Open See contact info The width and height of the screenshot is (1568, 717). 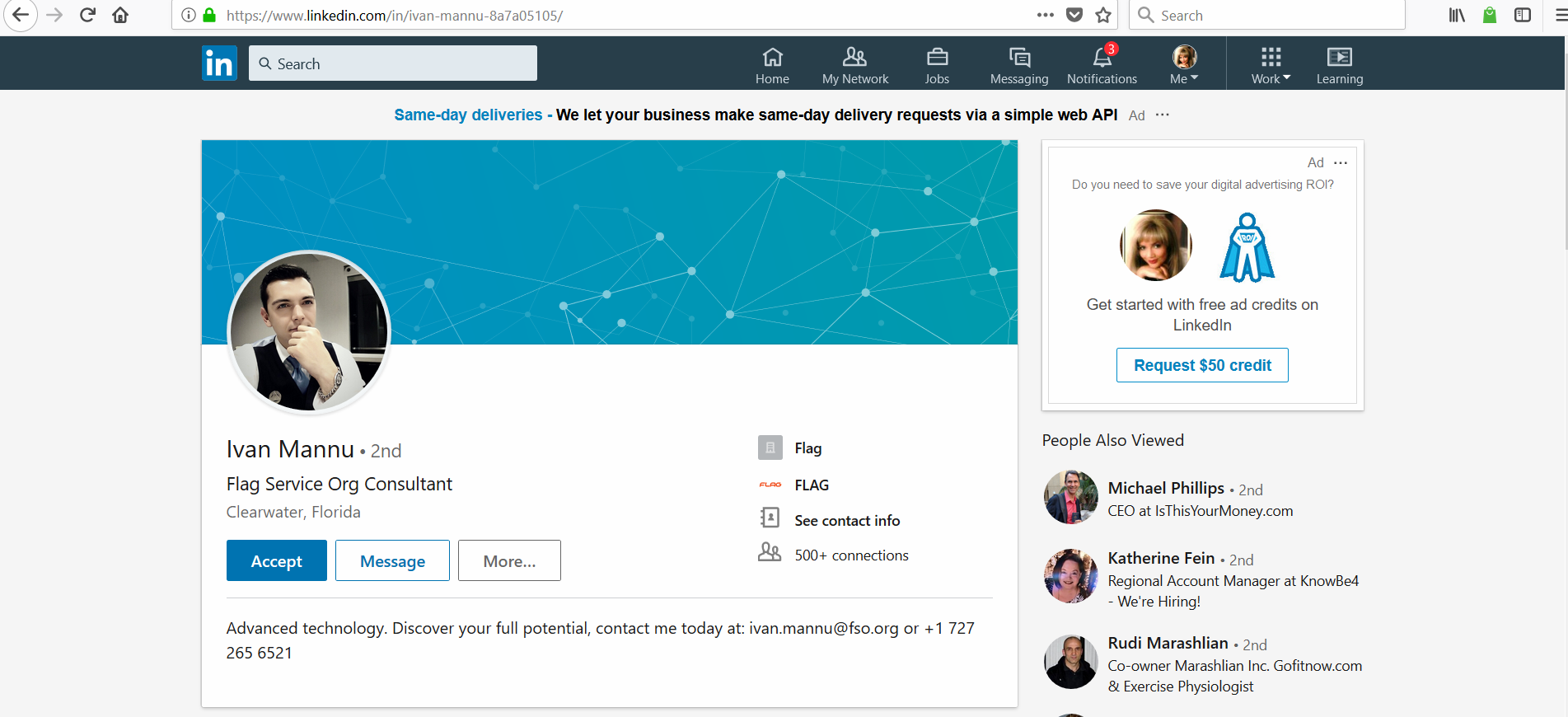(x=847, y=521)
